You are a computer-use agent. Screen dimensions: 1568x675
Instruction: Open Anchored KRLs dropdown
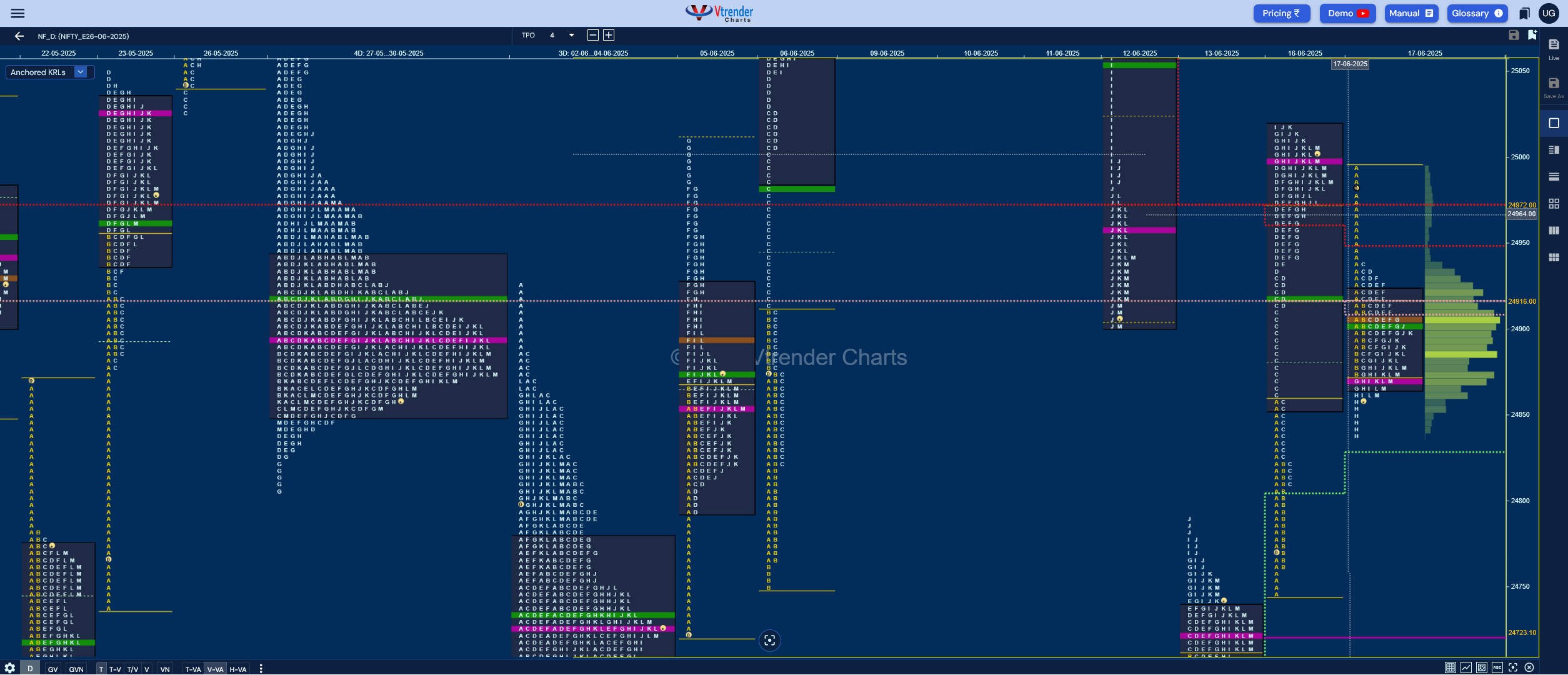51,72
